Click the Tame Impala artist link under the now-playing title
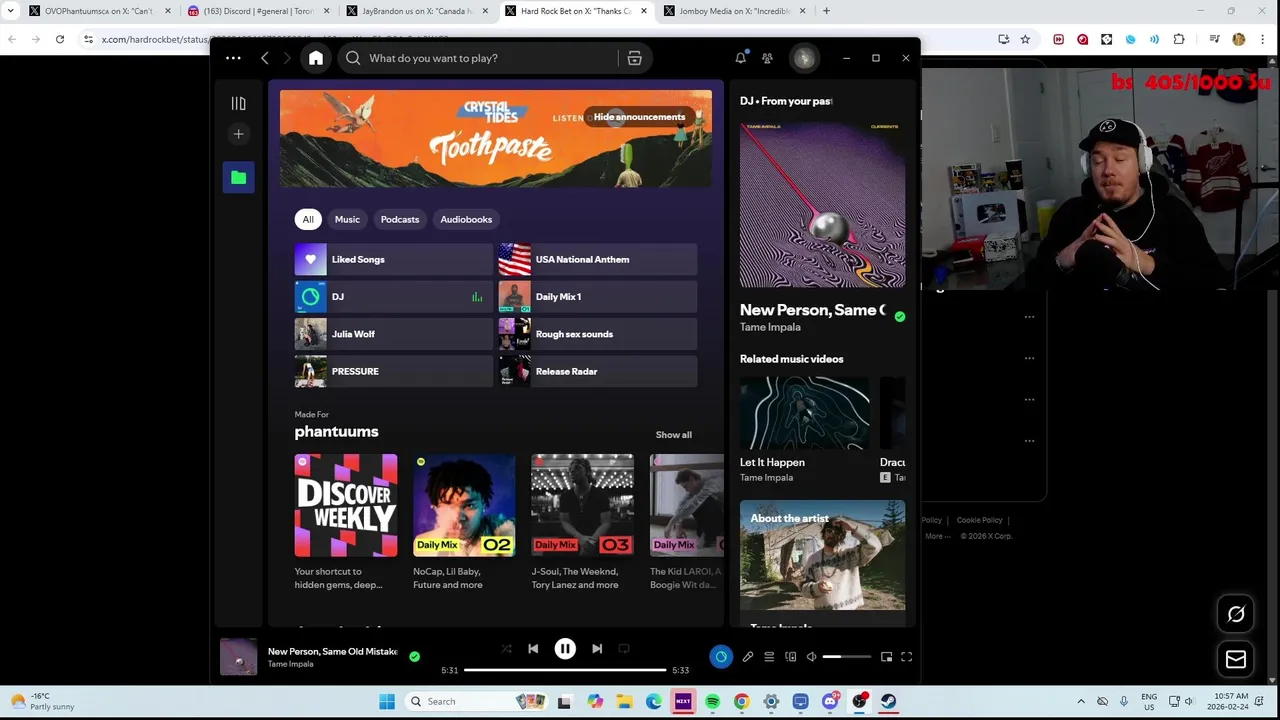Viewport: 1280px width, 720px height. (770, 327)
